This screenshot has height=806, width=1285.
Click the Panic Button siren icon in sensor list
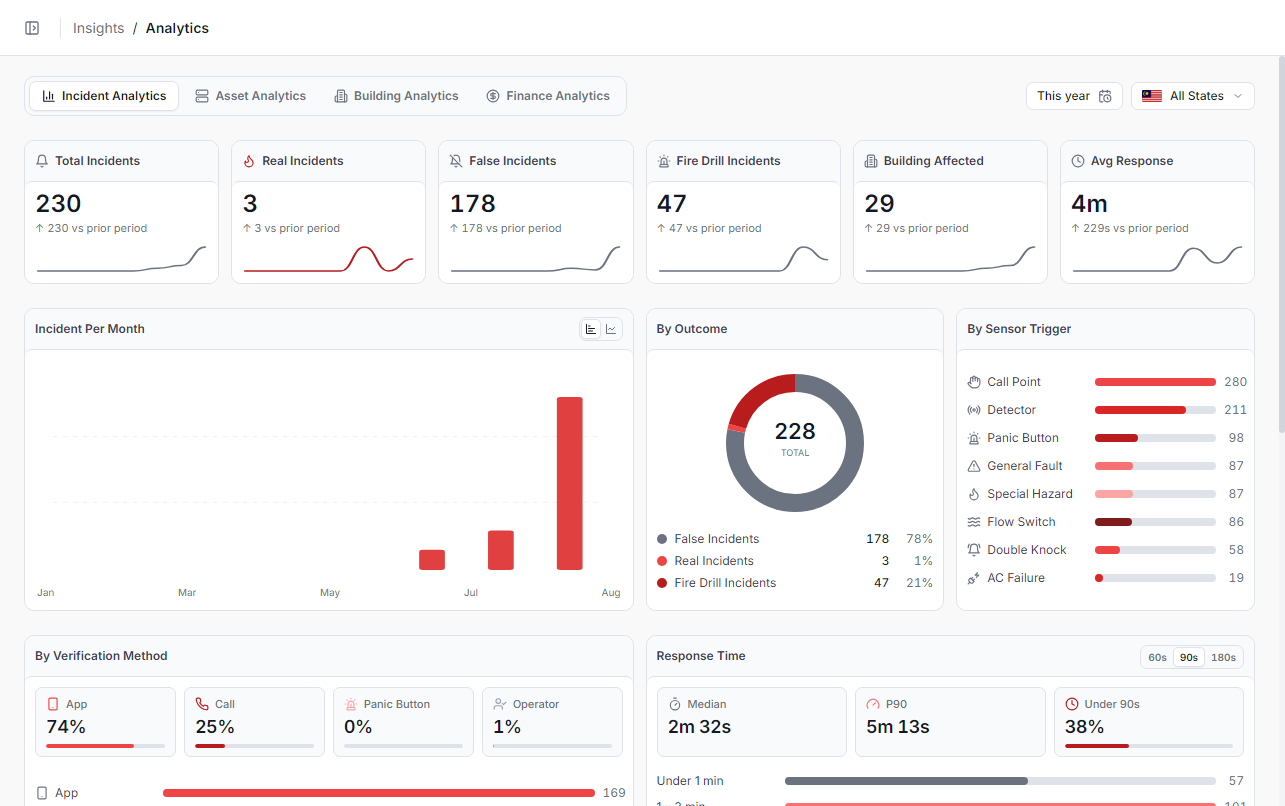(x=974, y=438)
